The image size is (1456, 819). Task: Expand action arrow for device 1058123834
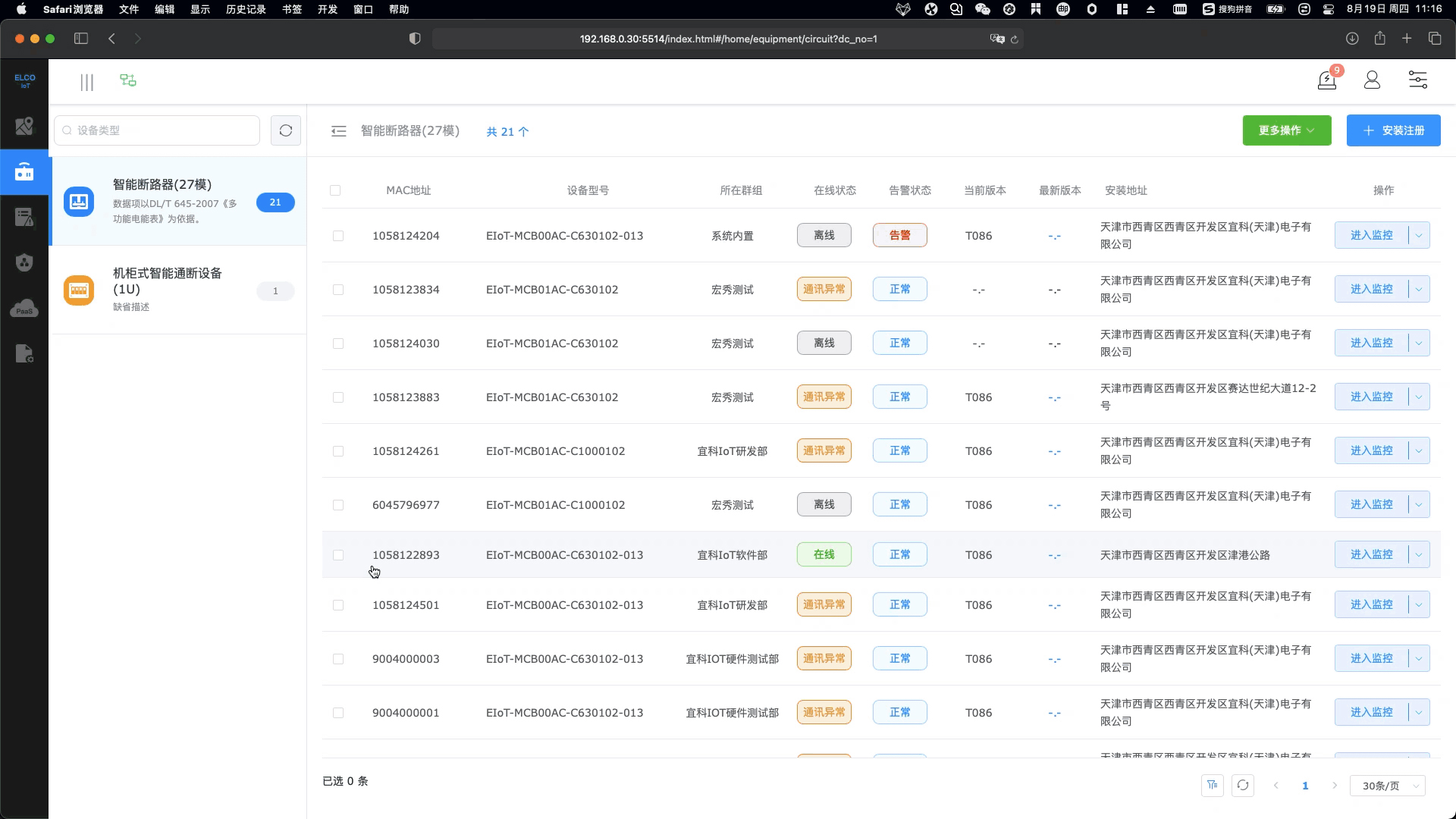pyautogui.click(x=1418, y=289)
